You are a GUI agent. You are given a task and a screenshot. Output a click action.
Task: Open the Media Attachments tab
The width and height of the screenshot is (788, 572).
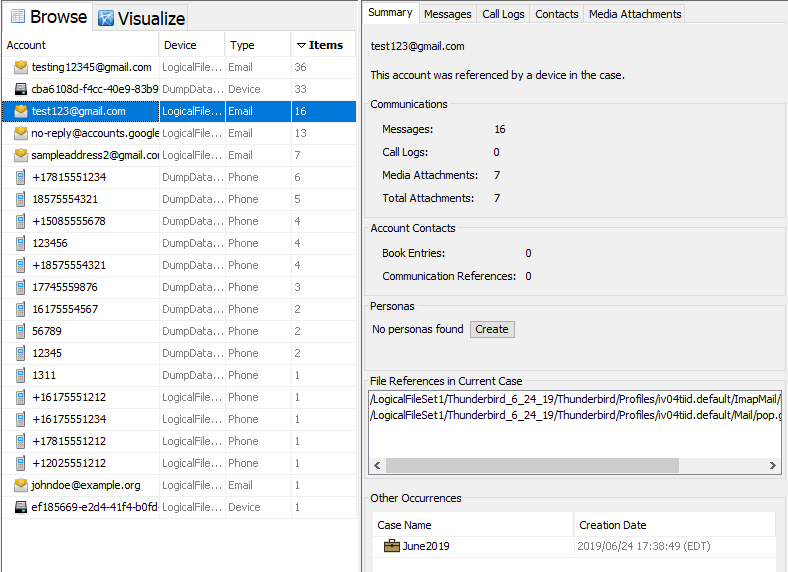pos(634,14)
